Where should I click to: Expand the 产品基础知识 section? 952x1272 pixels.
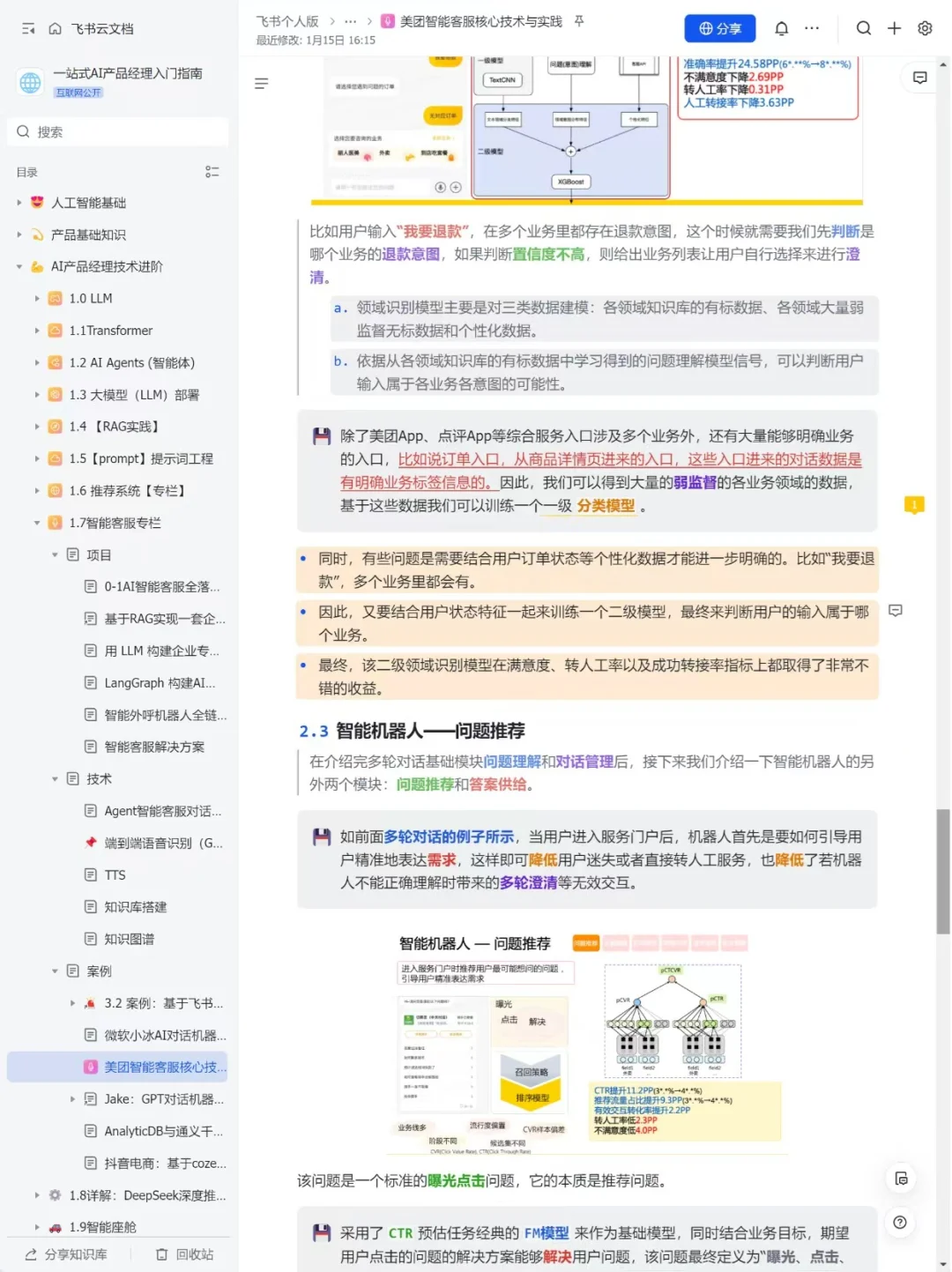pos(19,234)
